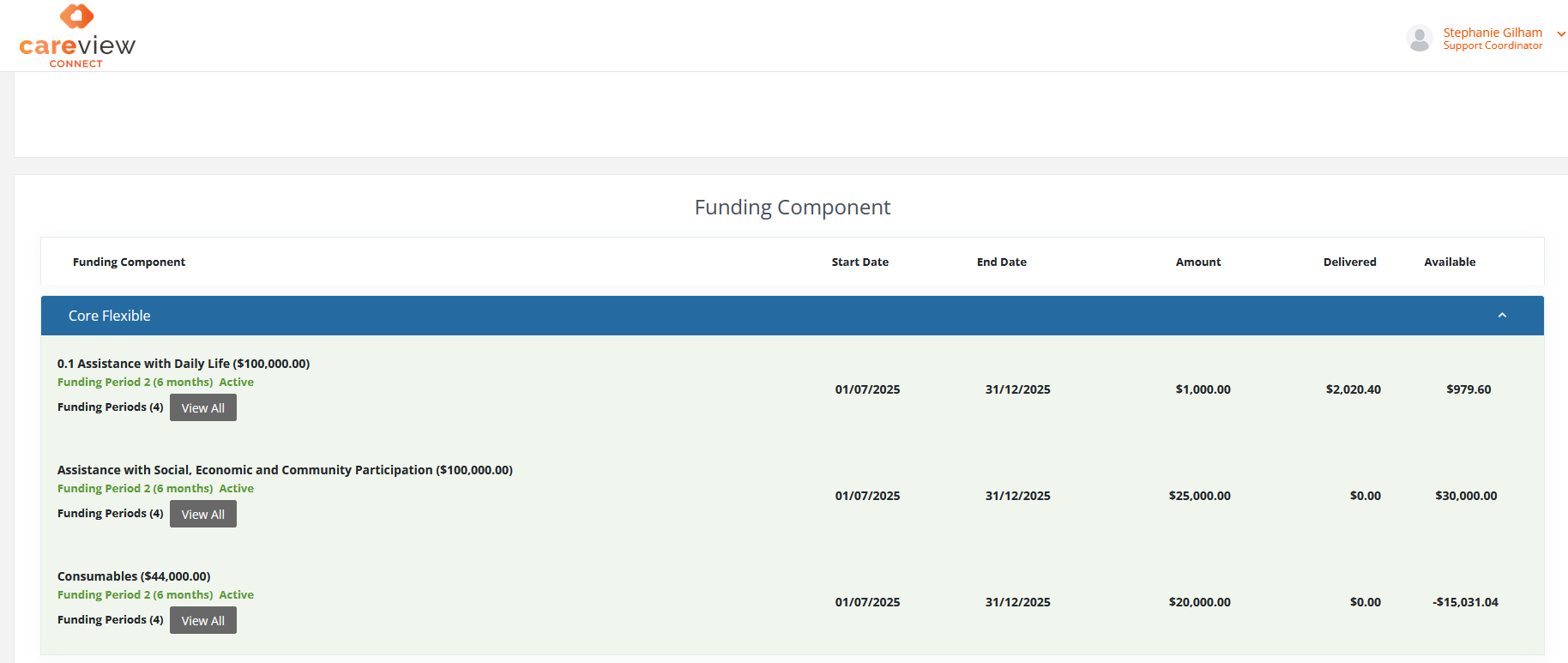The width and height of the screenshot is (1568, 663).
Task: Select the 0.1 Assistance with Daily Life title
Action: click(183, 364)
